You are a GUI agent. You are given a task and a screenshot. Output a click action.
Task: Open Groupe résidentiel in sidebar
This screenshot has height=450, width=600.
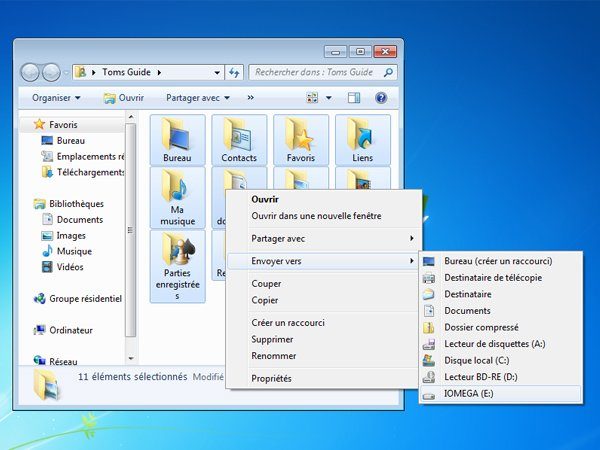point(78,298)
